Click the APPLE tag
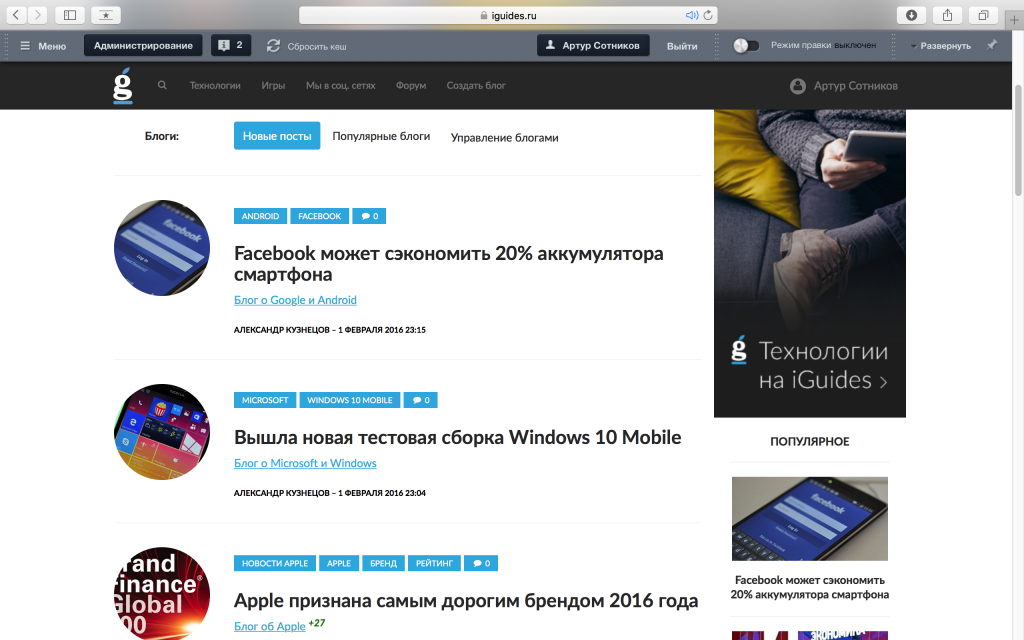 tap(339, 563)
